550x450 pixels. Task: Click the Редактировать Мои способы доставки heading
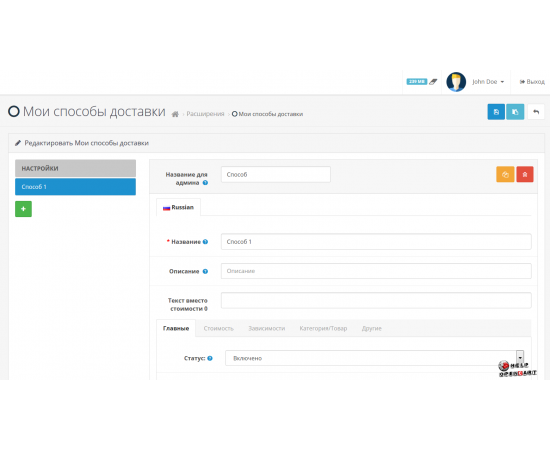tap(87, 143)
